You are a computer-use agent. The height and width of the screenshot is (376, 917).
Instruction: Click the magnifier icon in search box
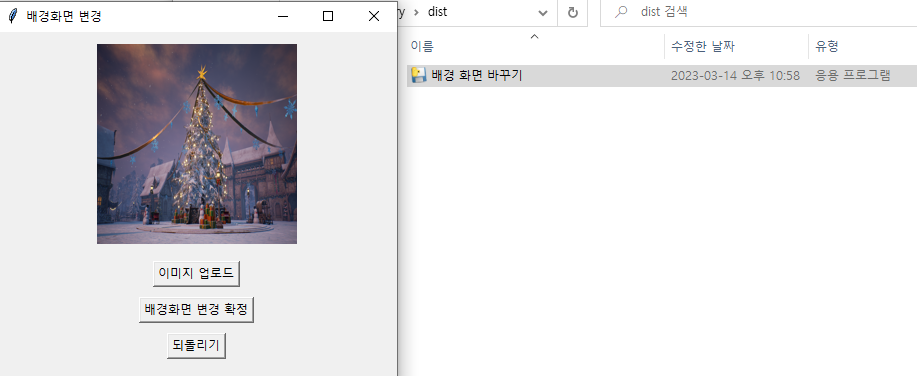621,12
